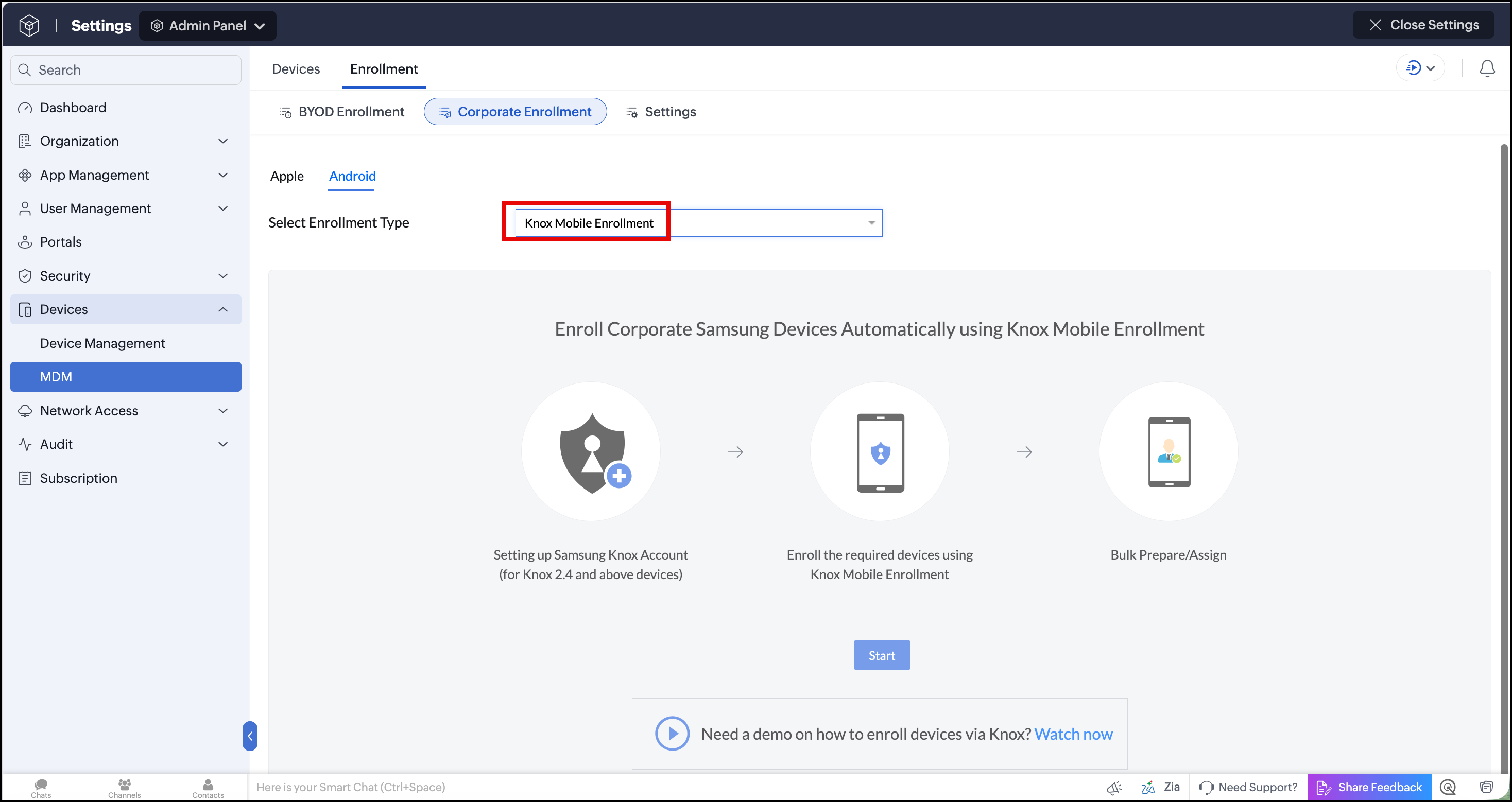Viewport: 1512px width, 802px height.
Task: Select MDM in the sidebar
Action: point(126,377)
